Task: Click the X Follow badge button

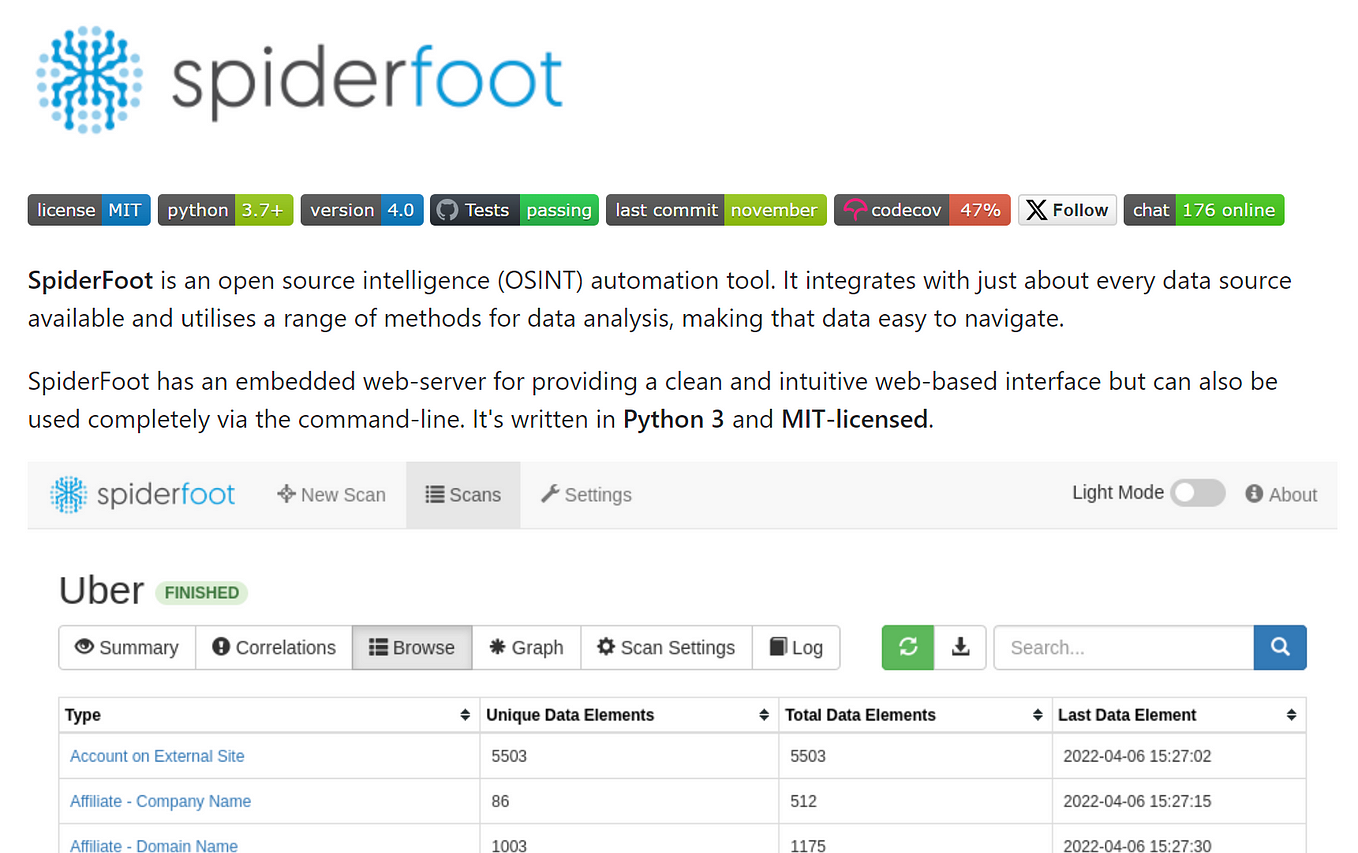Action: tap(1067, 210)
